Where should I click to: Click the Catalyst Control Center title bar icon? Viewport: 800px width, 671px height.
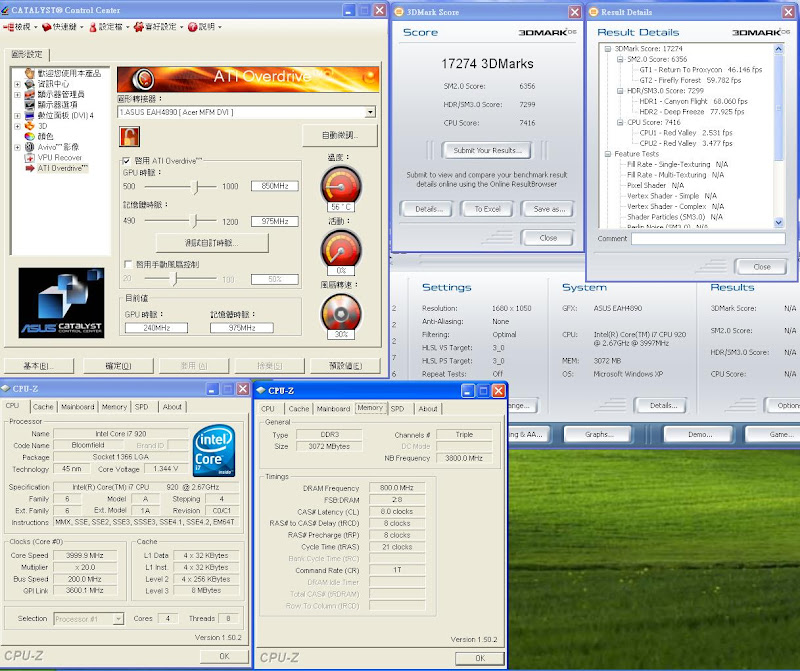click(x=5, y=10)
